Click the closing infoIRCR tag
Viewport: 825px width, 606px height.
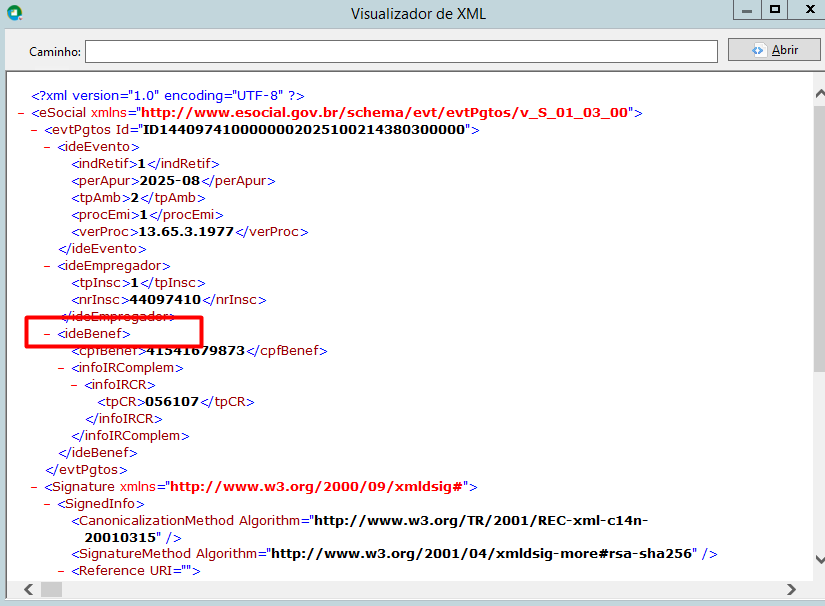(124, 419)
